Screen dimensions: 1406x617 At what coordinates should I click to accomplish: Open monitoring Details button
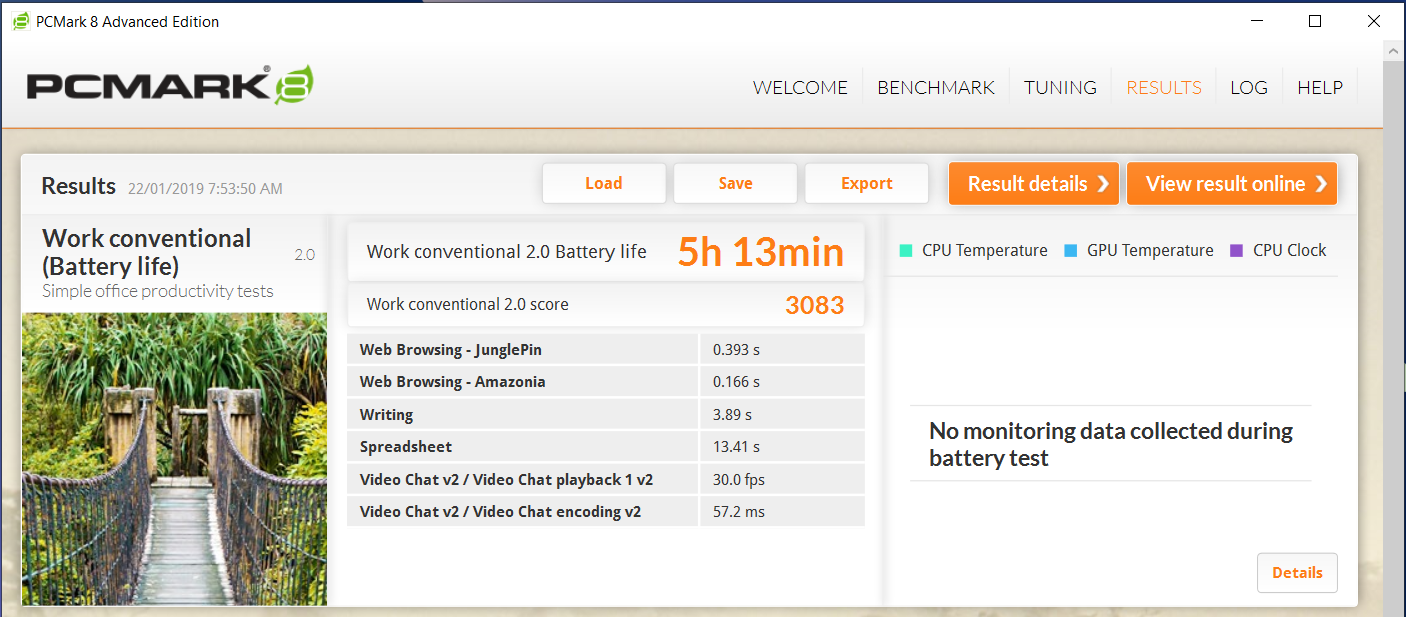[x=1297, y=572]
